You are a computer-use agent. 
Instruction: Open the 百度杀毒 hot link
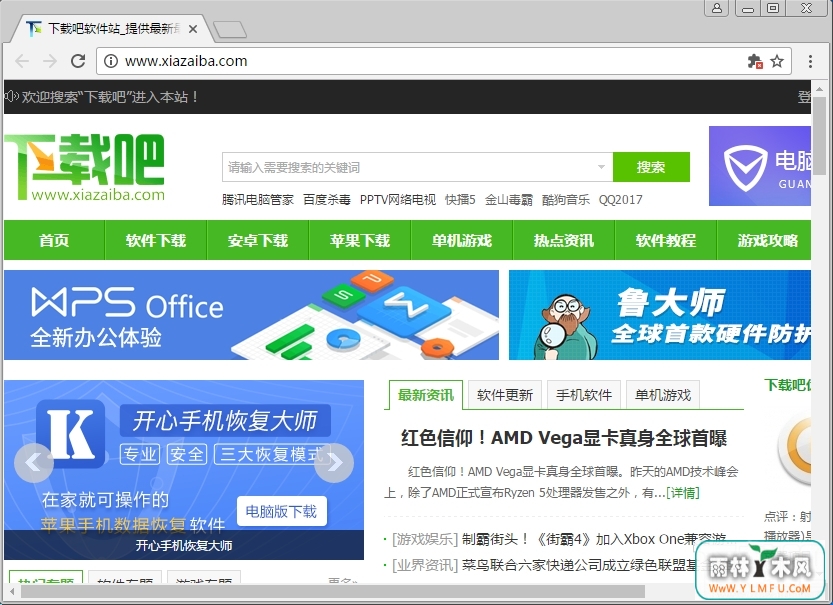pos(327,200)
